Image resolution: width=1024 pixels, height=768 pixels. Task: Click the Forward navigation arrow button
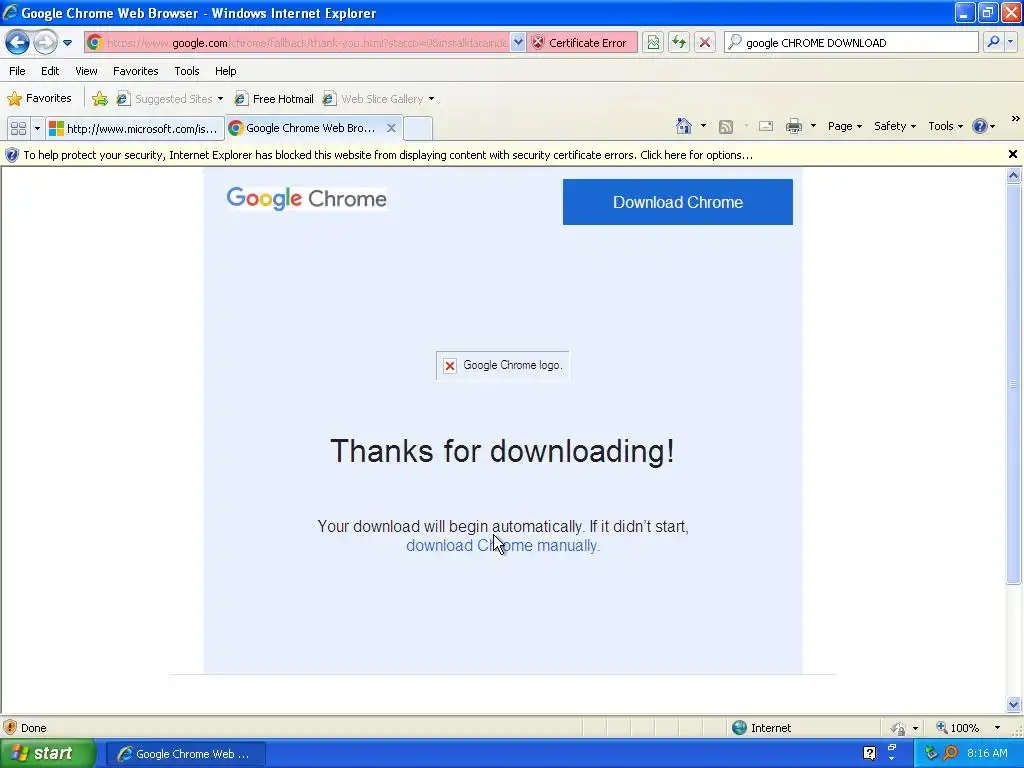pyautogui.click(x=45, y=43)
